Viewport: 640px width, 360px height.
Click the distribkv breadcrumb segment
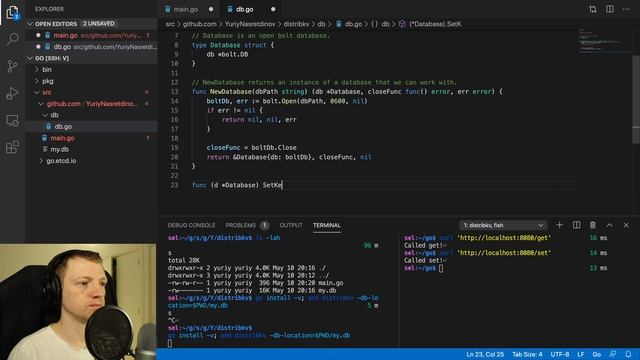[296, 24]
